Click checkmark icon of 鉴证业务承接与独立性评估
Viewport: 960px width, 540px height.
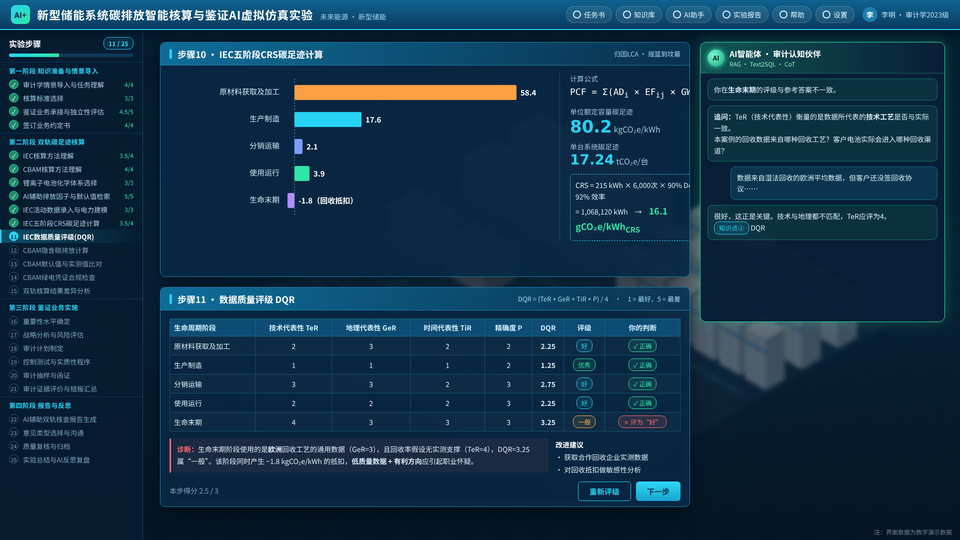tap(13, 111)
